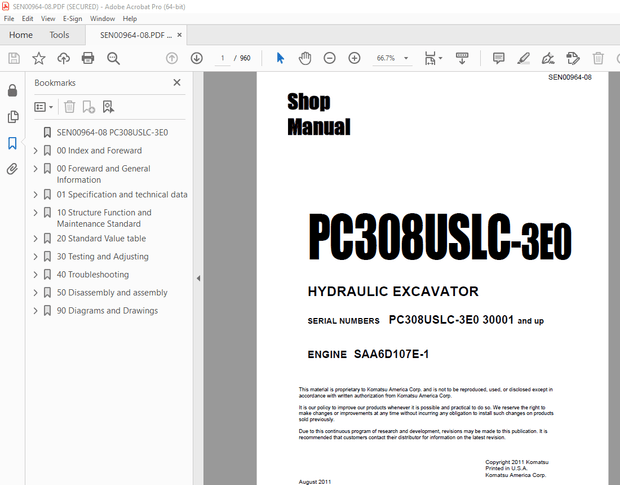Screen dimensions: 620x485
Task: Open bookmarks options menu dropdown
Action: coord(43,107)
